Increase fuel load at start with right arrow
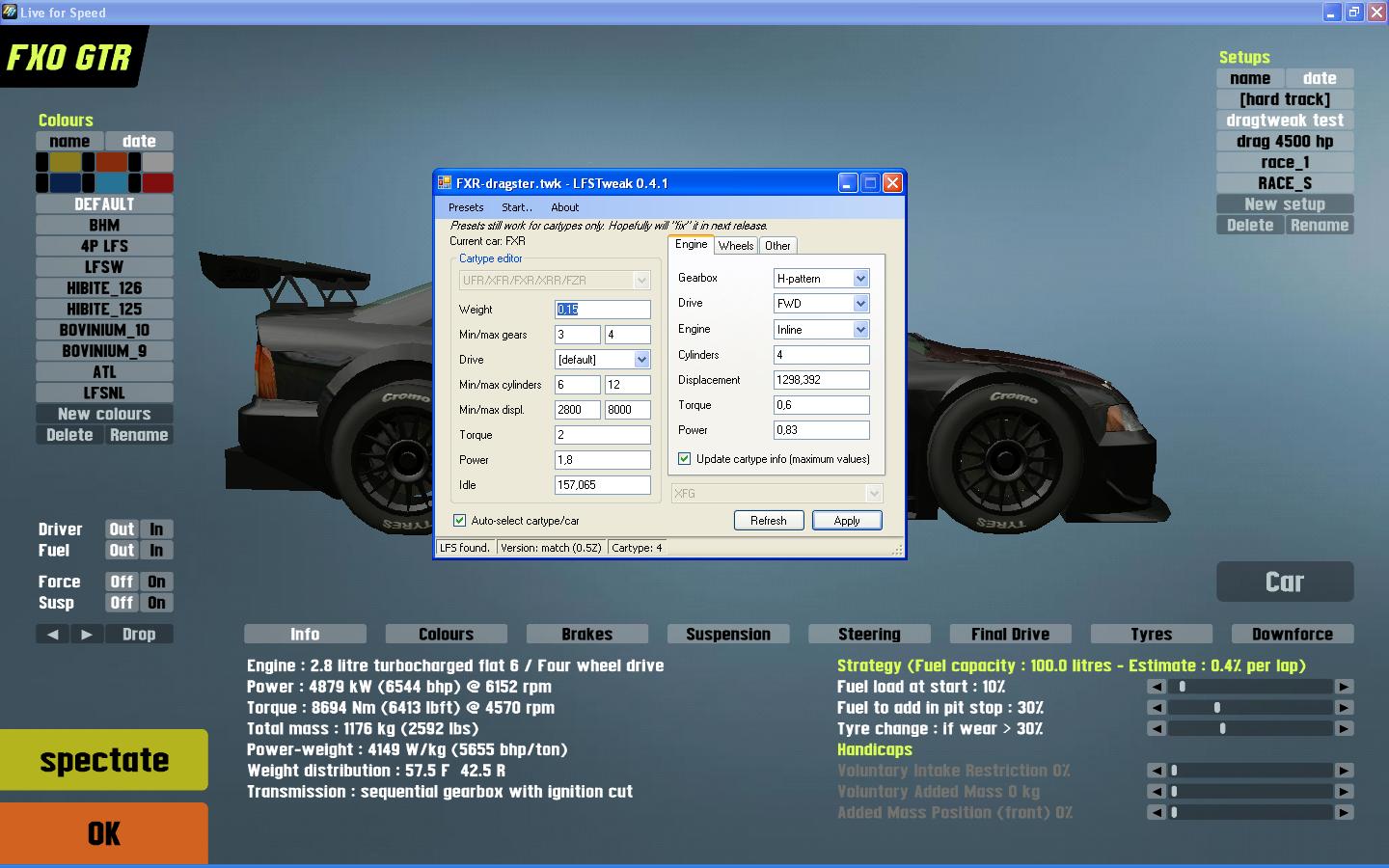1389x868 pixels. (x=1344, y=687)
